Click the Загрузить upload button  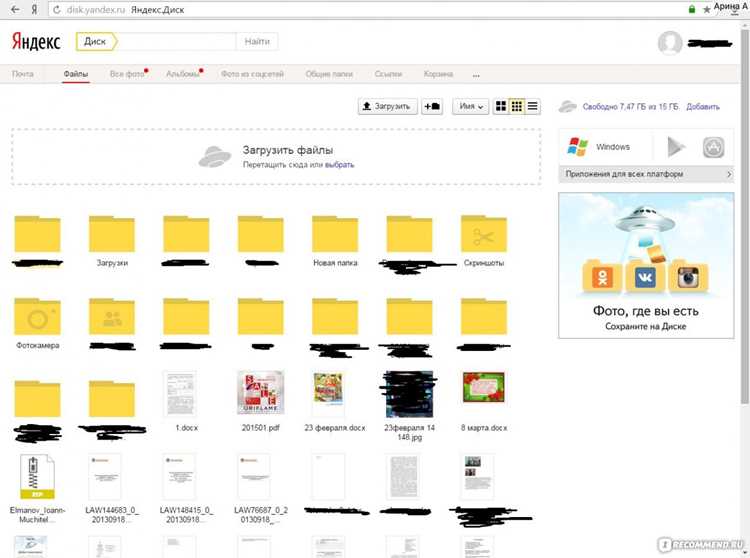(x=387, y=106)
